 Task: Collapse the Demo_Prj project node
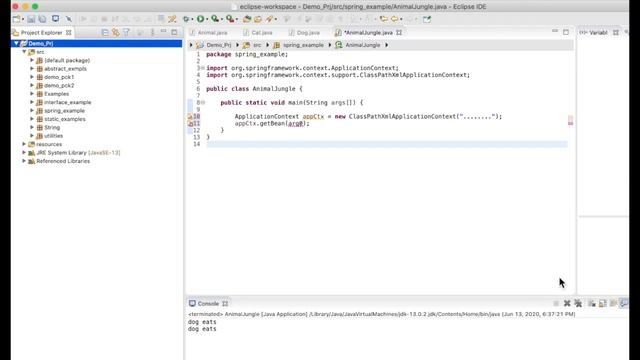tap(16, 43)
